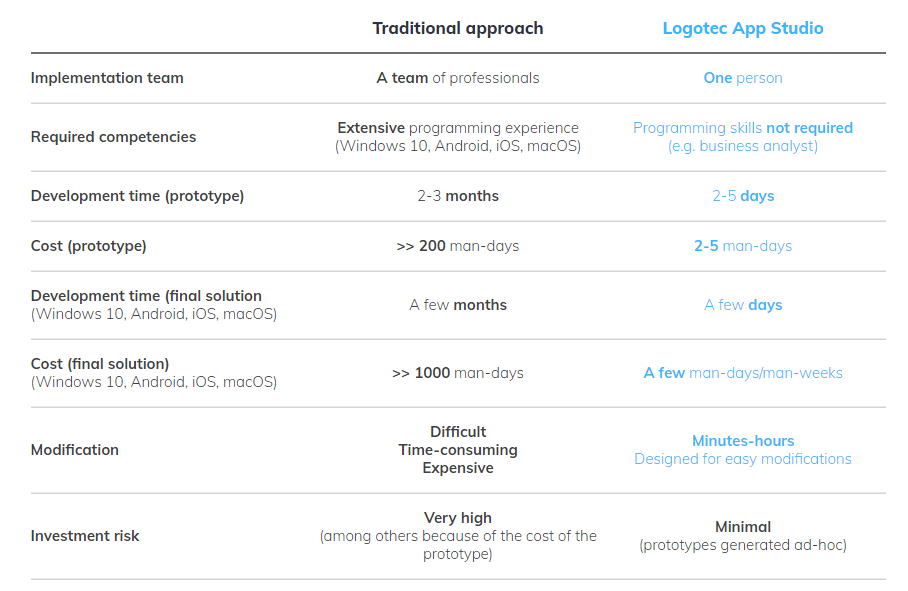Select Development time (prototype) row label
This screenshot has height=591, width=908.
pyautogui.click(x=137, y=196)
